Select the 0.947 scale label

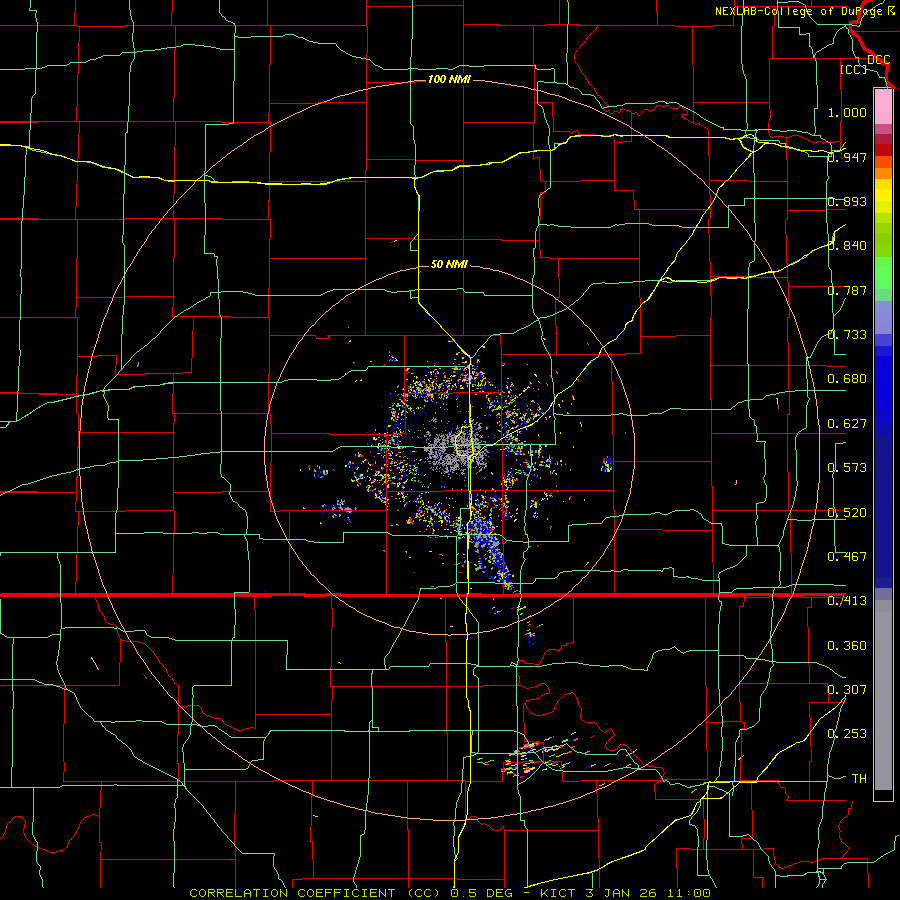pos(847,157)
